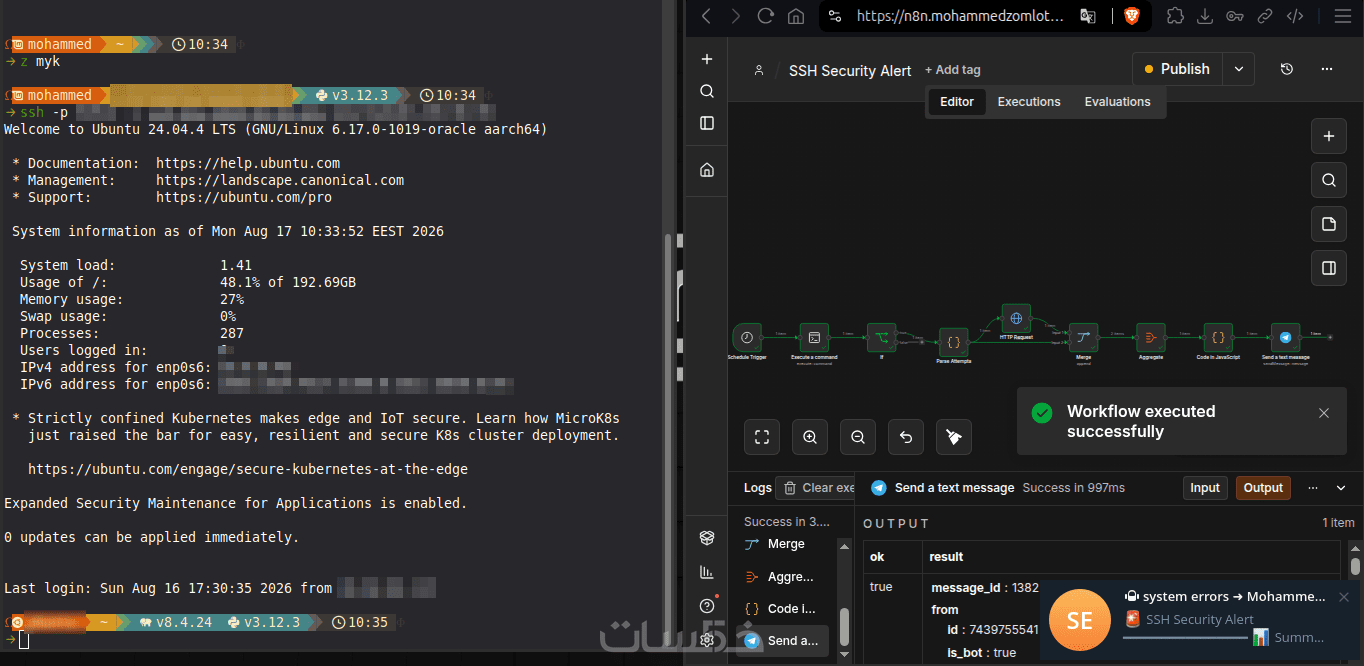Viewport: 1364px width, 666px height.
Task: Click the n8n sidebar plus icon
Action: (x=707, y=59)
